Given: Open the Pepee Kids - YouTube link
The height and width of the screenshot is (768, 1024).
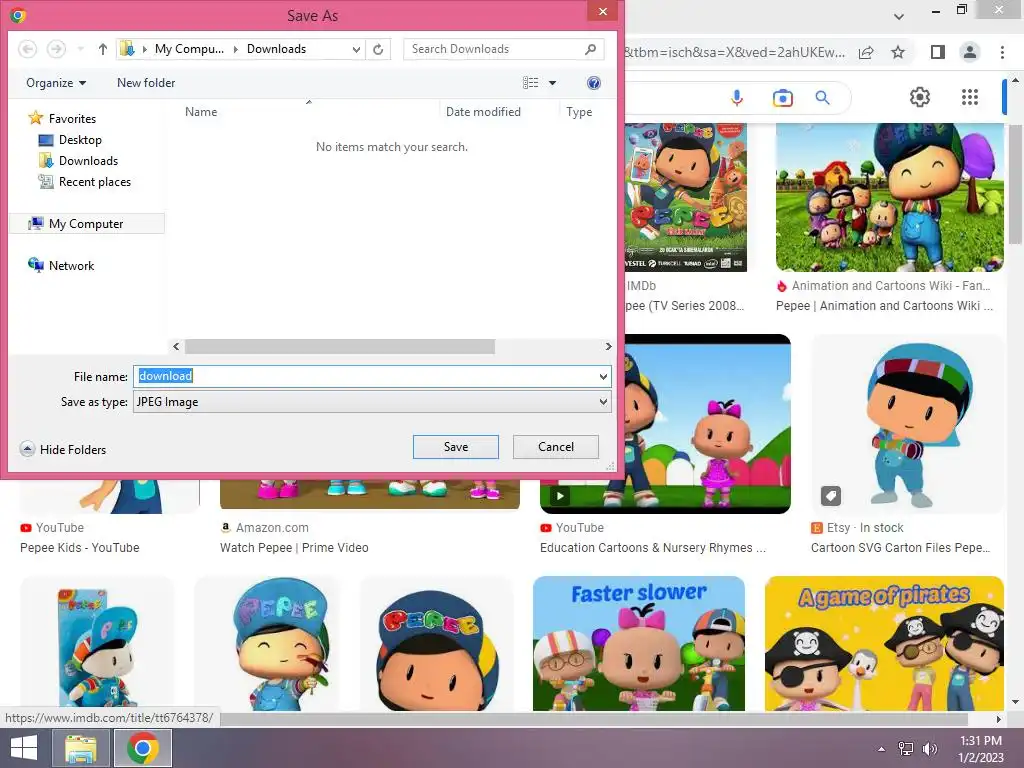Looking at the screenshot, I should [x=80, y=548].
